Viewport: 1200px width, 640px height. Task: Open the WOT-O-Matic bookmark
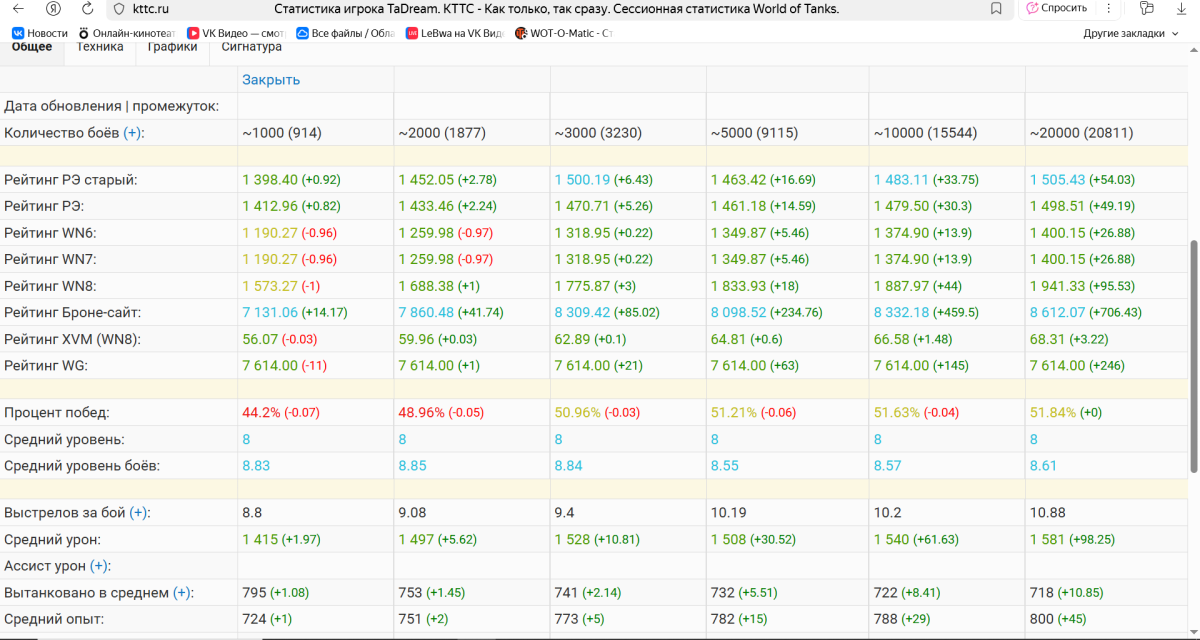pyautogui.click(x=563, y=33)
